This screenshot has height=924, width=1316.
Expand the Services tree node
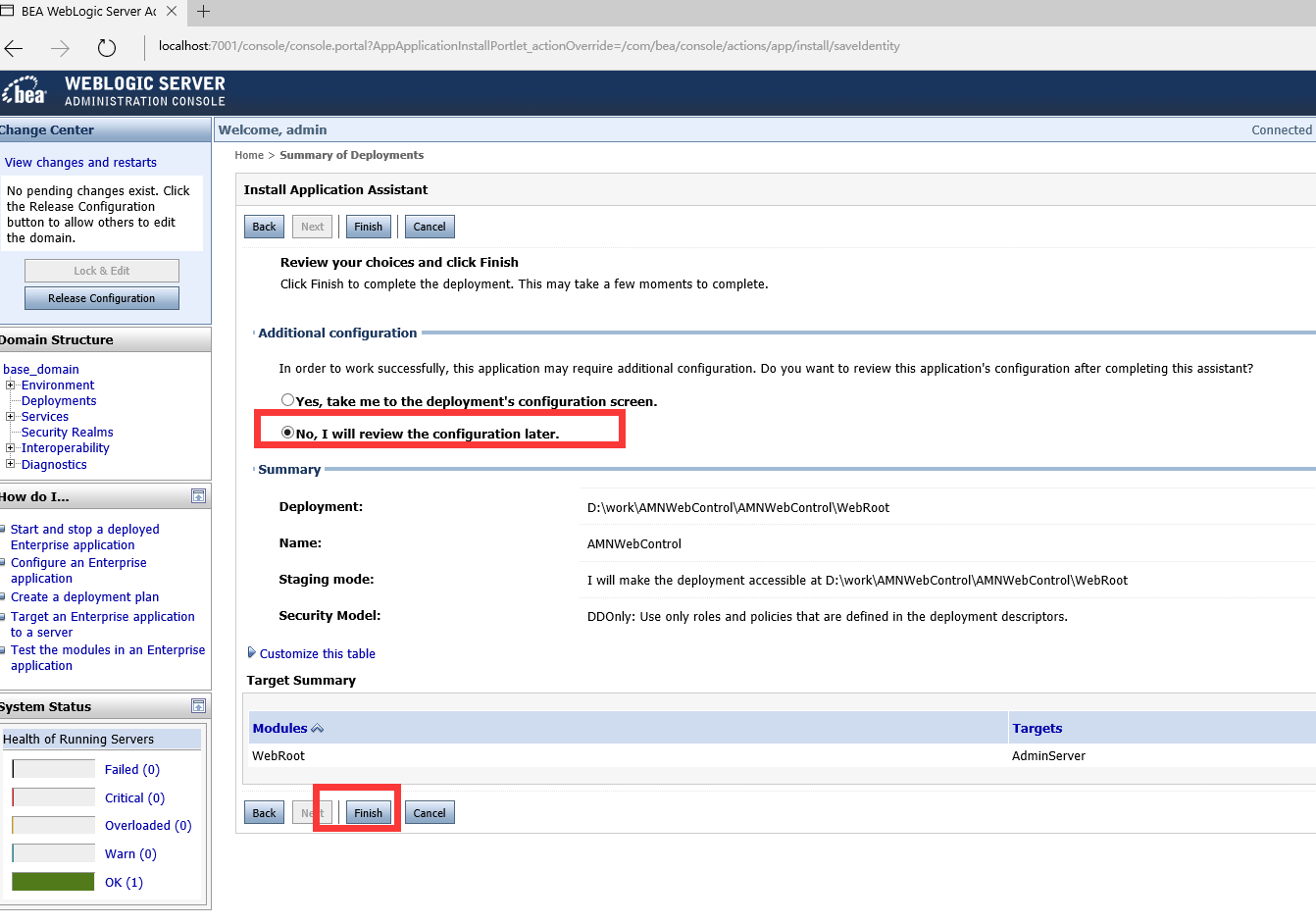click(x=11, y=416)
